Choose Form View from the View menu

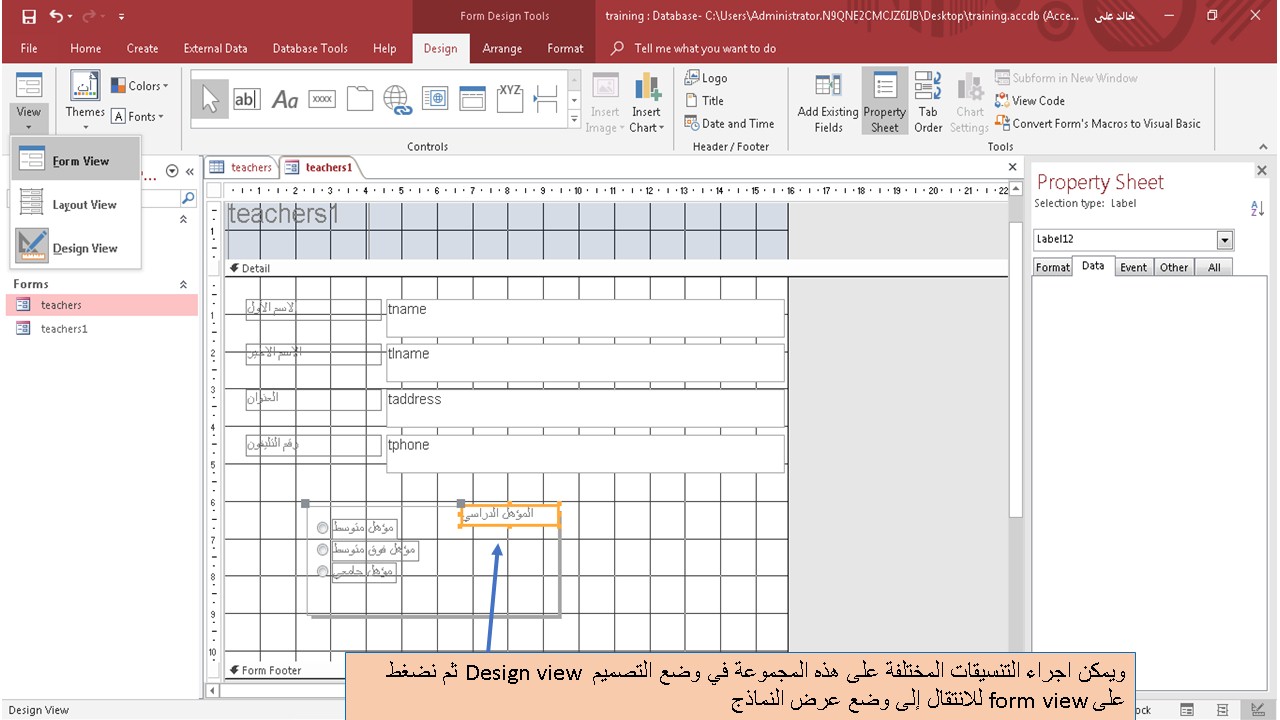78,160
